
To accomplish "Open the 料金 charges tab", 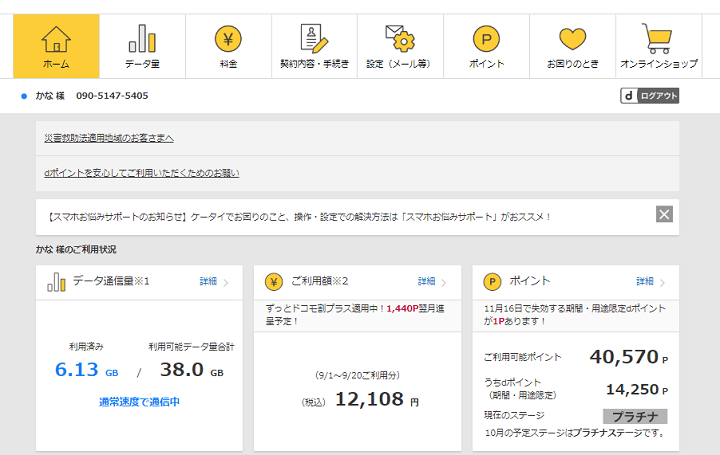I will (x=228, y=46).
